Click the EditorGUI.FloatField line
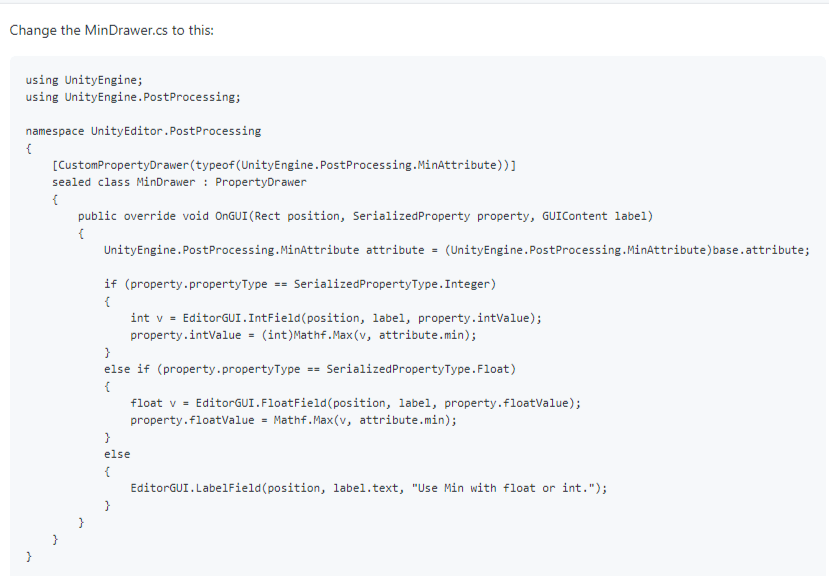The width and height of the screenshot is (829, 576). (355, 403)
